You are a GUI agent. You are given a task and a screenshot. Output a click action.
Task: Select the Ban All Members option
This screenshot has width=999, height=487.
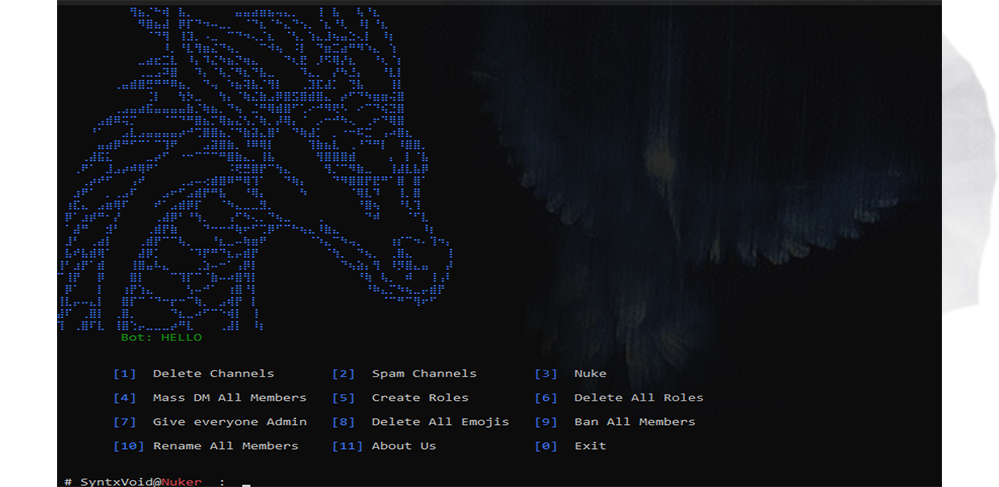pos(635,422)
